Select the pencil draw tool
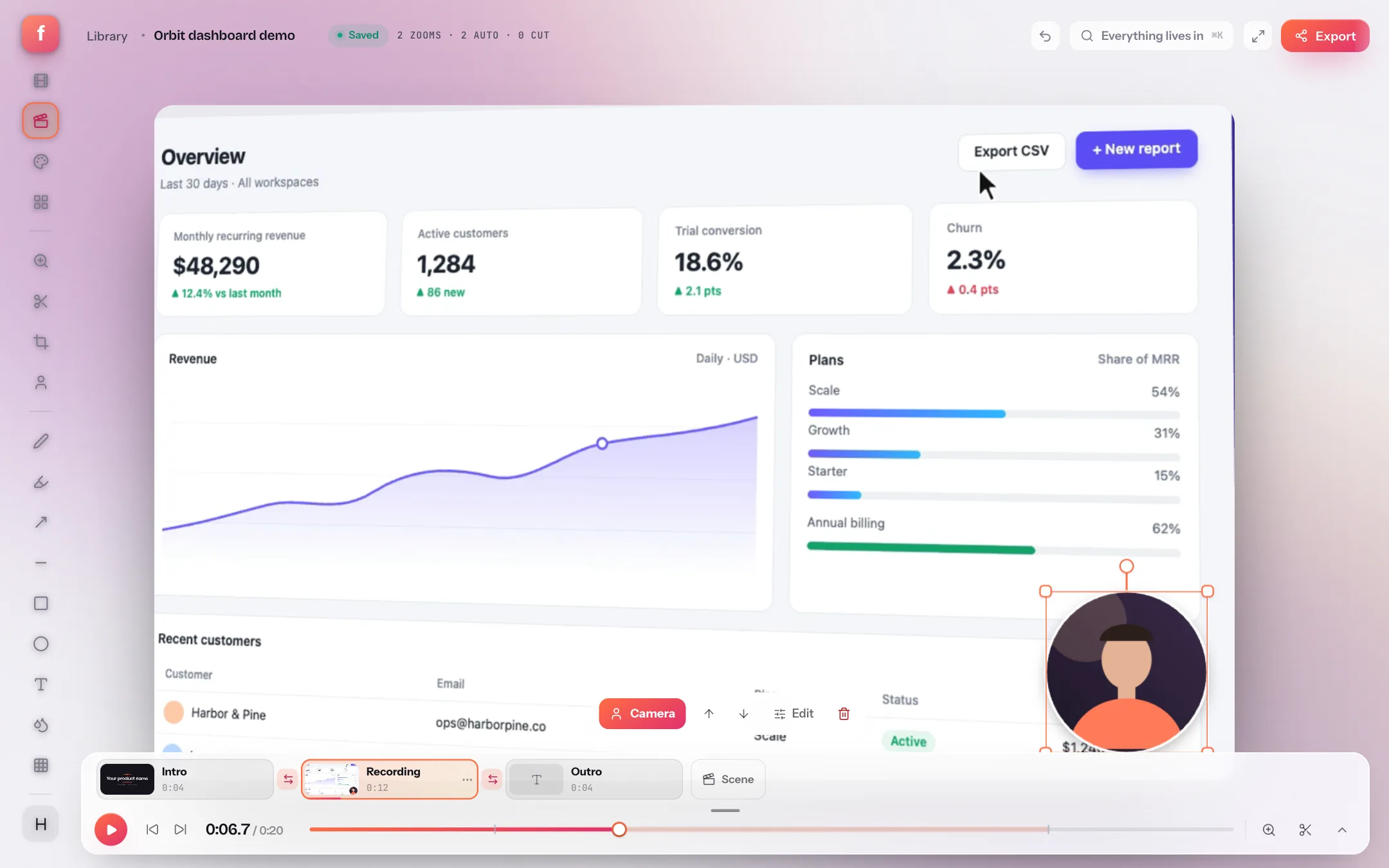1389x868 pixels. [x=41, y=442]
